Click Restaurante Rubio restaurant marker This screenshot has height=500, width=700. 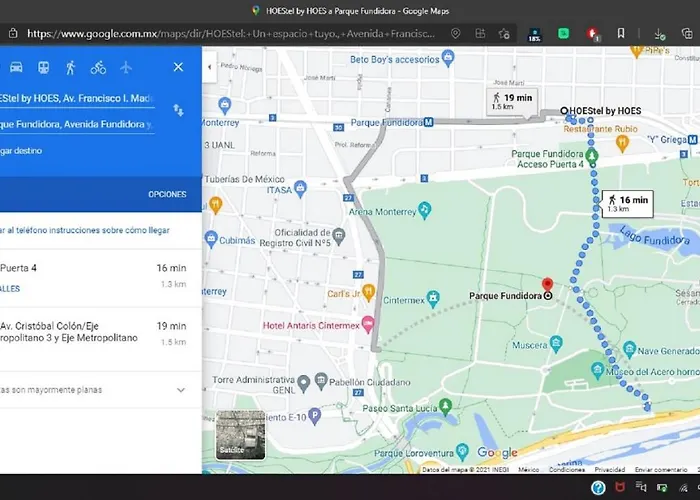click(622, 143)
